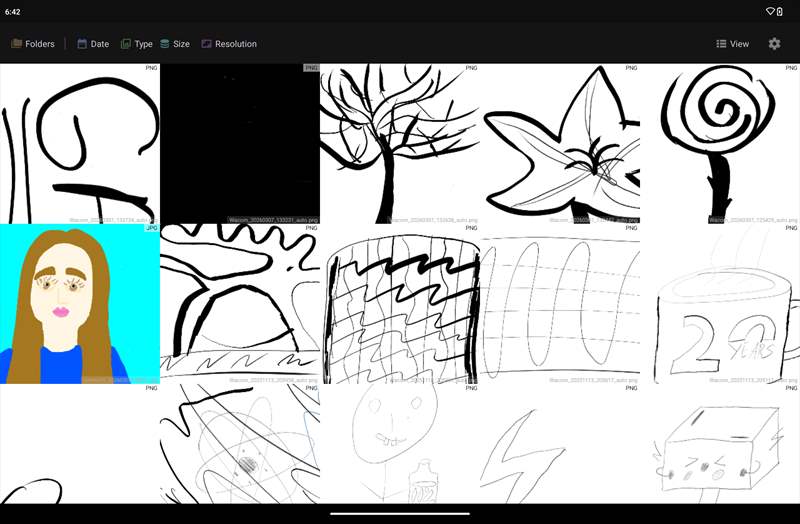Open the bare tree drawing thumbnail

pyautogui.click(x=400, y=144)
